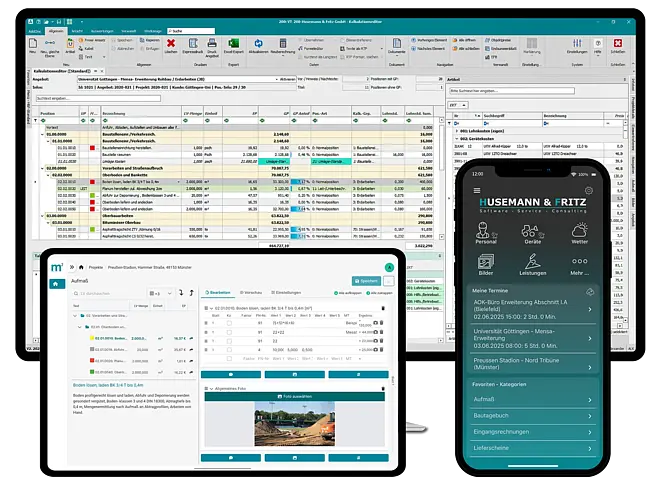Open the hamburger menu on the phone
Viewport: 660px width, 495px height.
[x=477, y=190]
